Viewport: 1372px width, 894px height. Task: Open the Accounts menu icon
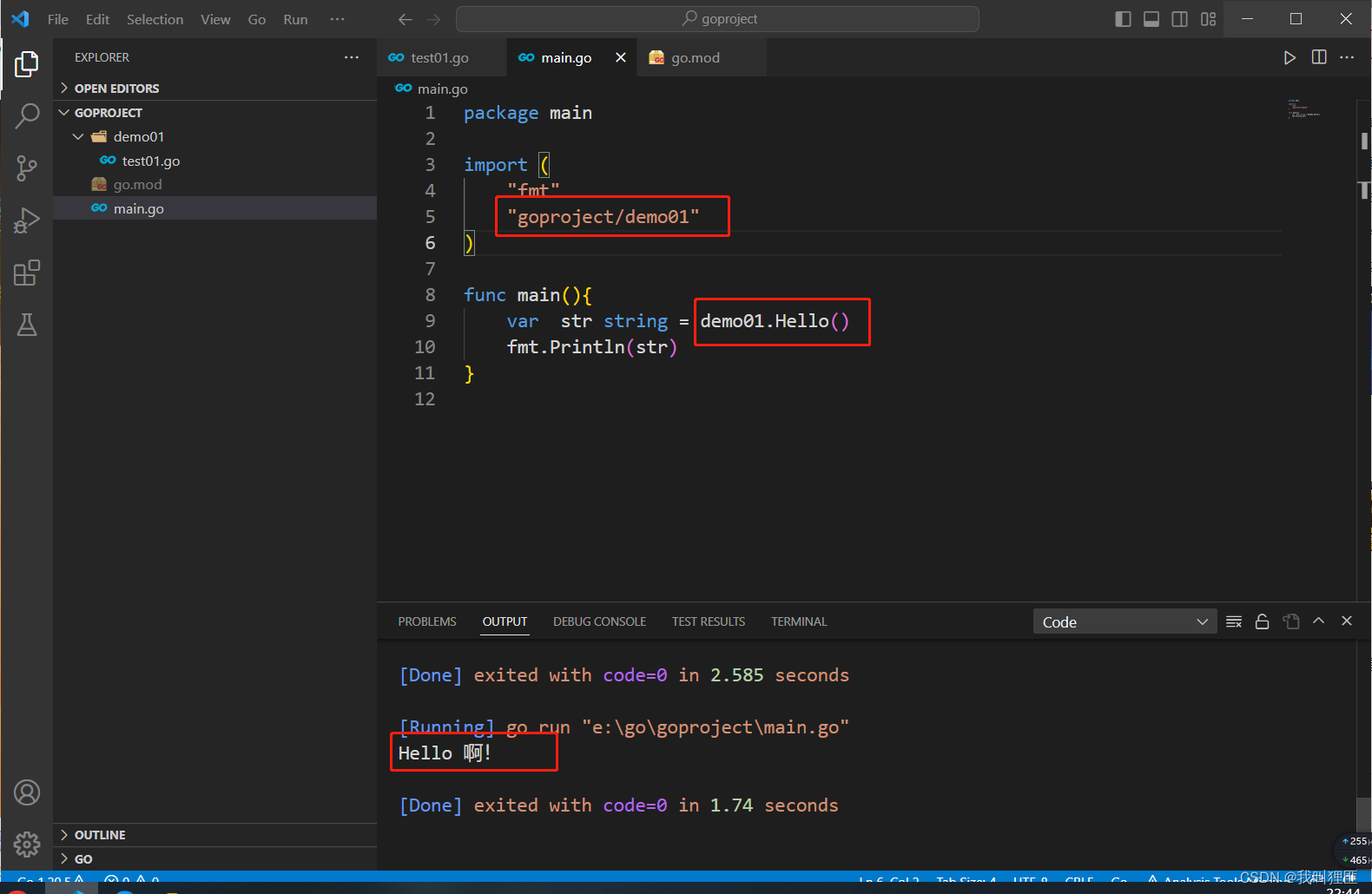coord(27,792)
